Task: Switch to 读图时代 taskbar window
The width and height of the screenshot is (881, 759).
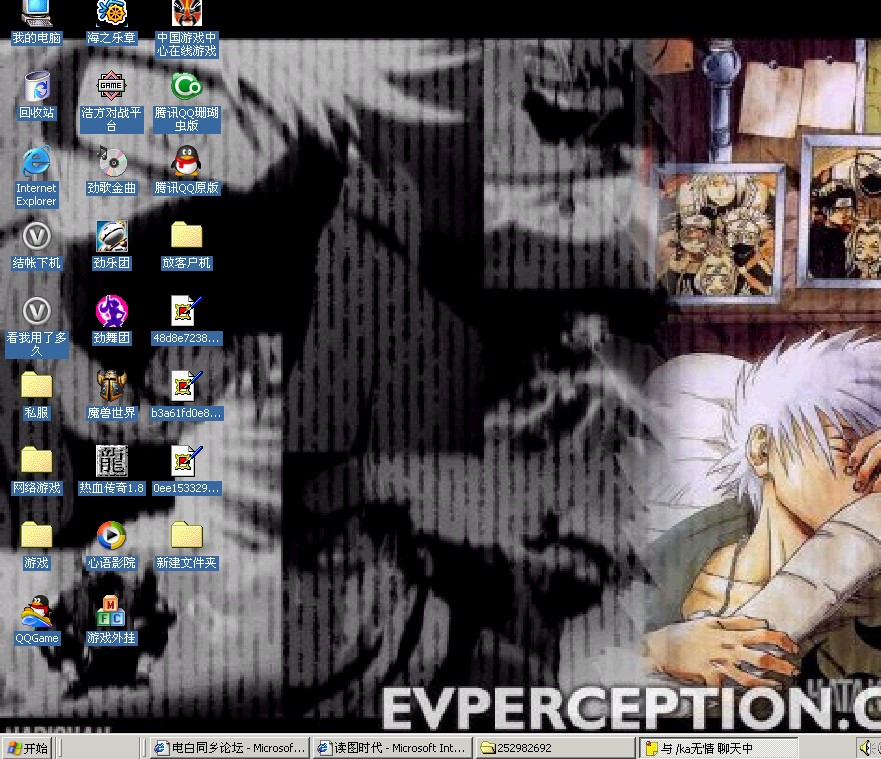Action: click(x=390, y=748)
